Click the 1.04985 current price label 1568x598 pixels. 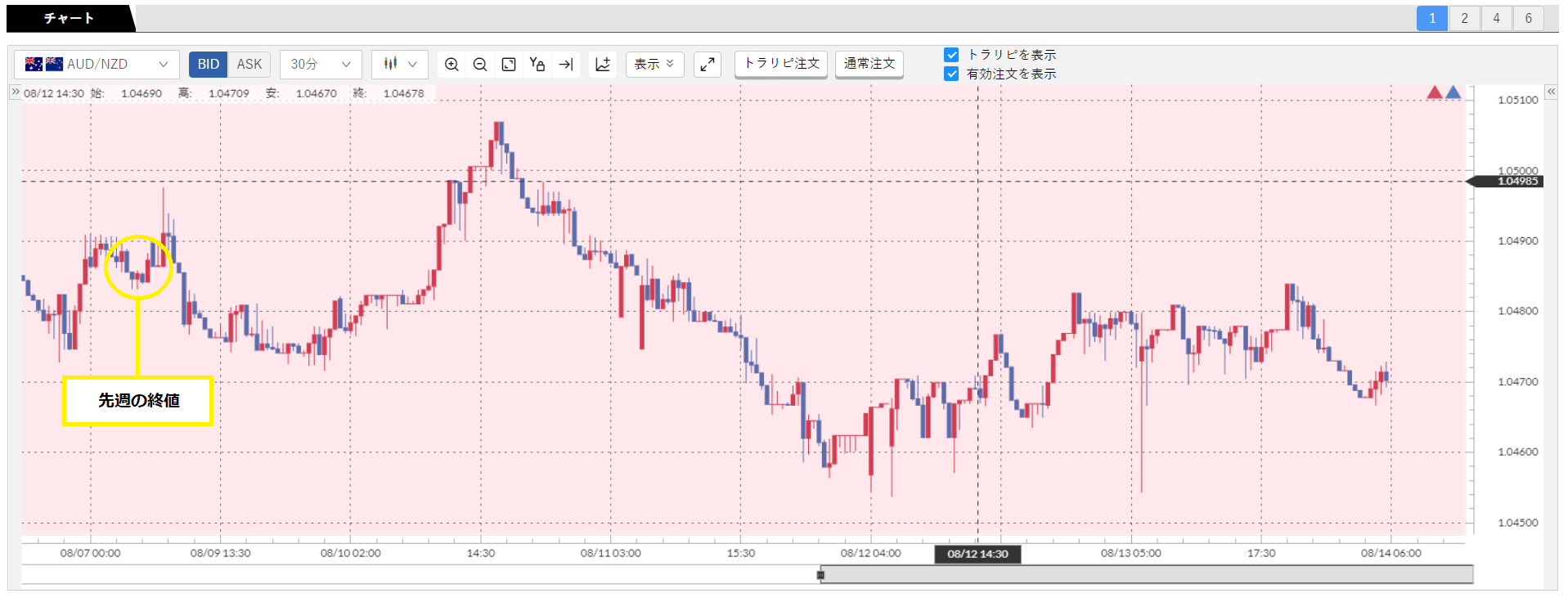(x=1509, y=182)
